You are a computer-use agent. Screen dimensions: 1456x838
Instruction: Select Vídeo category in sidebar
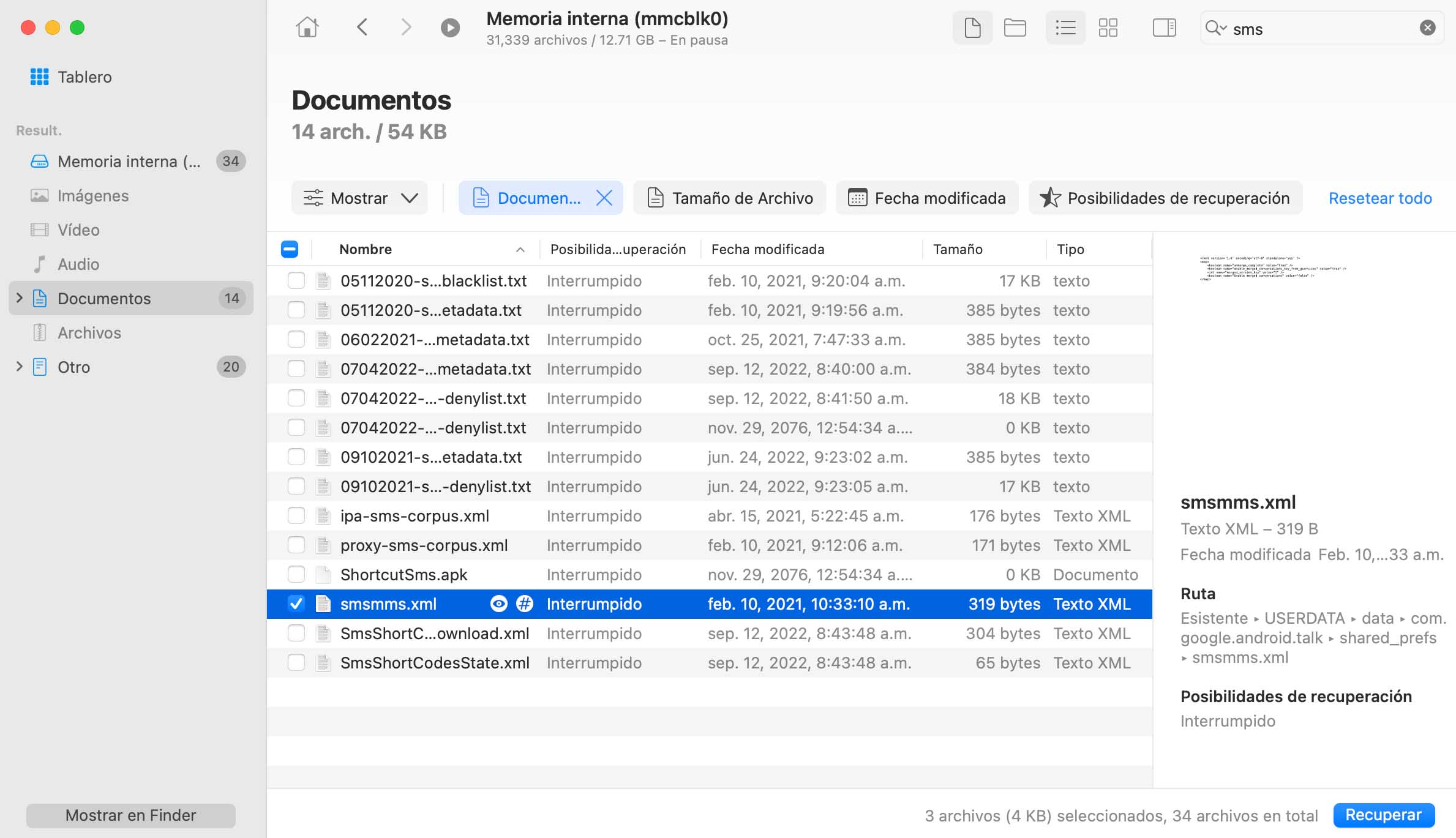coord(131,230)
